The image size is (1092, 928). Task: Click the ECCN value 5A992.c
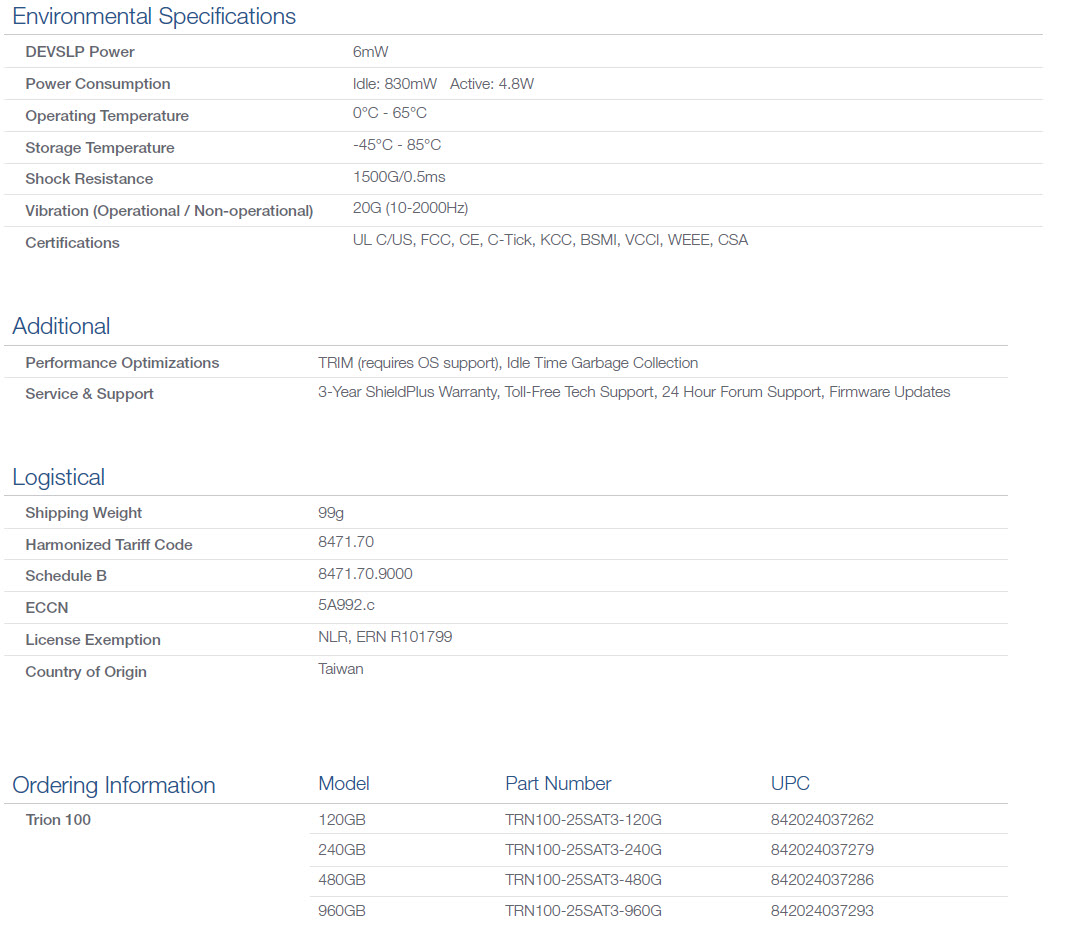click(347, 605)
